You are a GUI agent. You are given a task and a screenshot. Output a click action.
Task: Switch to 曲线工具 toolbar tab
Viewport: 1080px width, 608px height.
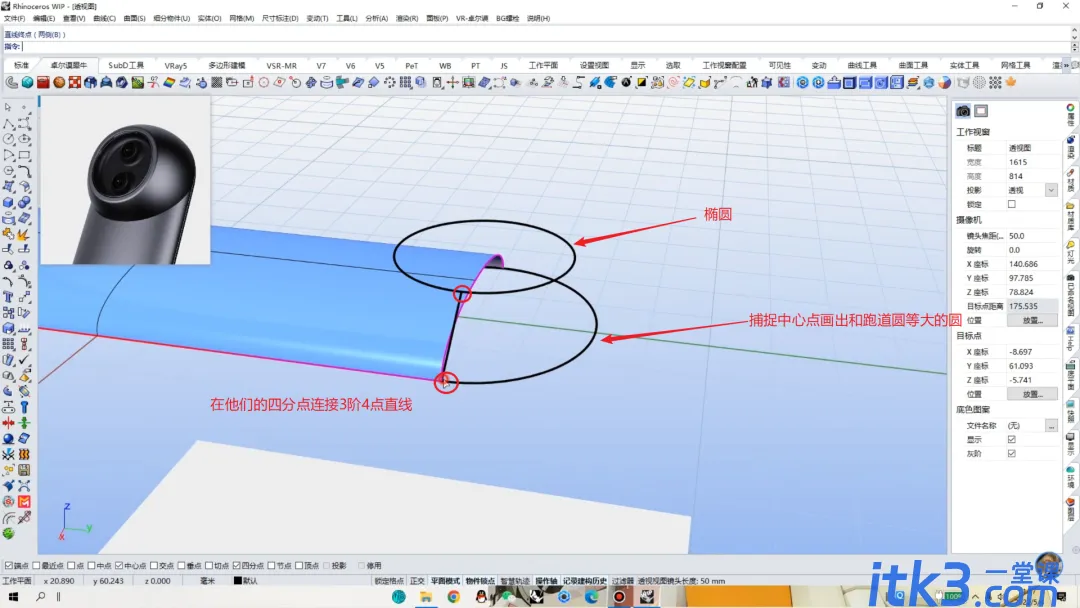862,65
